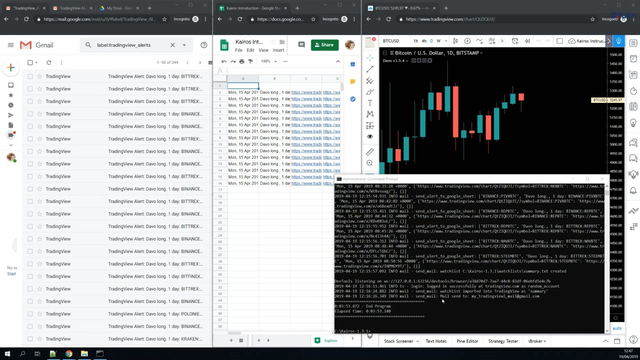The image size is (640, 360).
Task: Toggle hide all drawings eye in TradingView
Action: (x=370, y=137)
